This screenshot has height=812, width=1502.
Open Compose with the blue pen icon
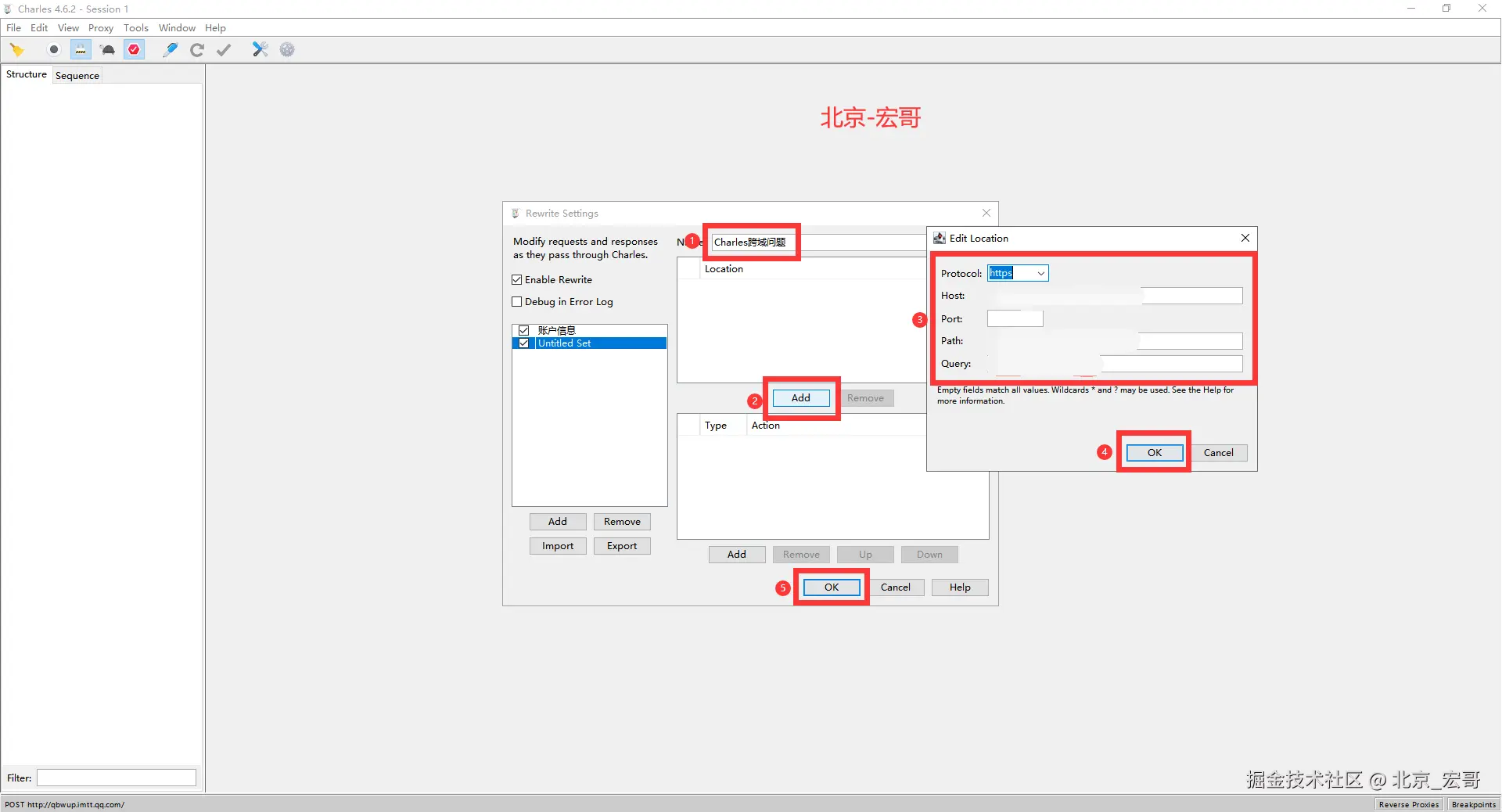[171, 50]
